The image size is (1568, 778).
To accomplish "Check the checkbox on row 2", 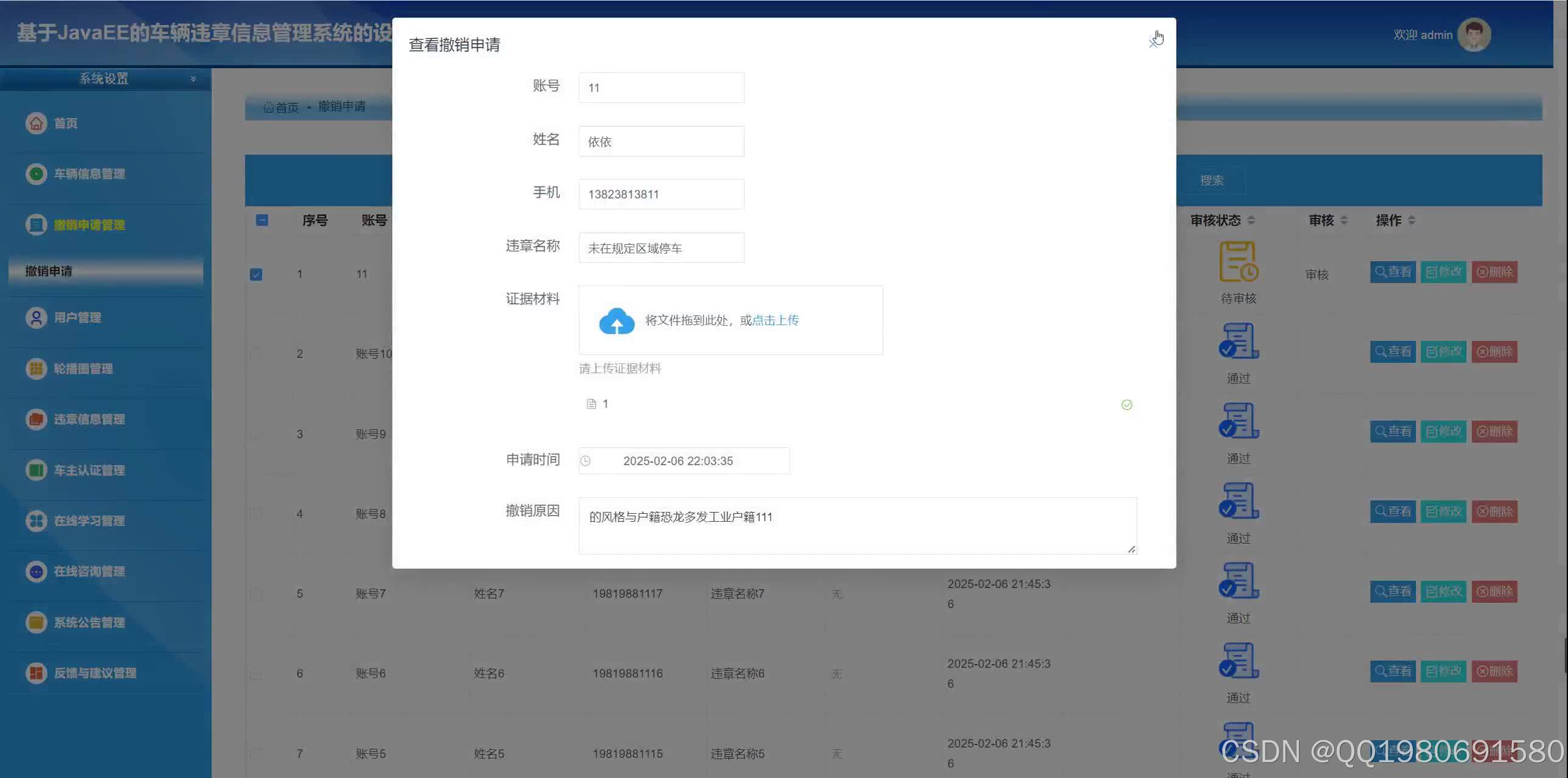I will tap(256, 353).
